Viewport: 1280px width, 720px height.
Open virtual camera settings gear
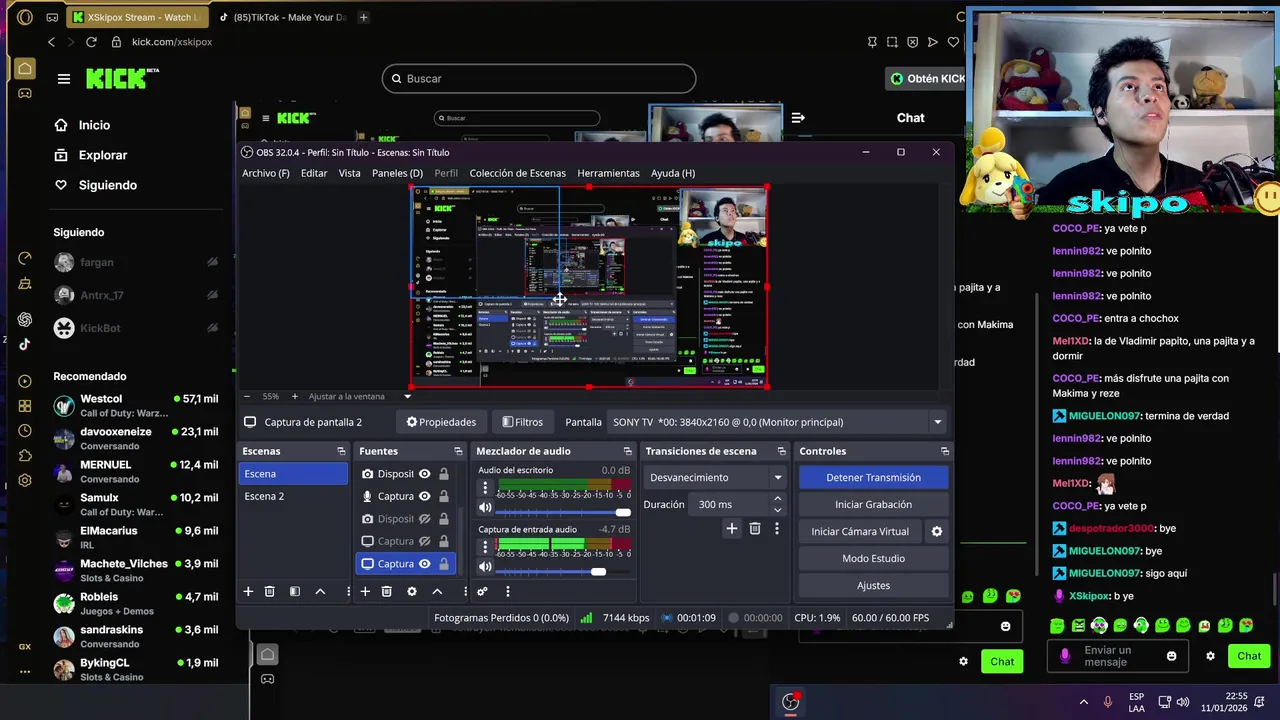tap(937, 532)
